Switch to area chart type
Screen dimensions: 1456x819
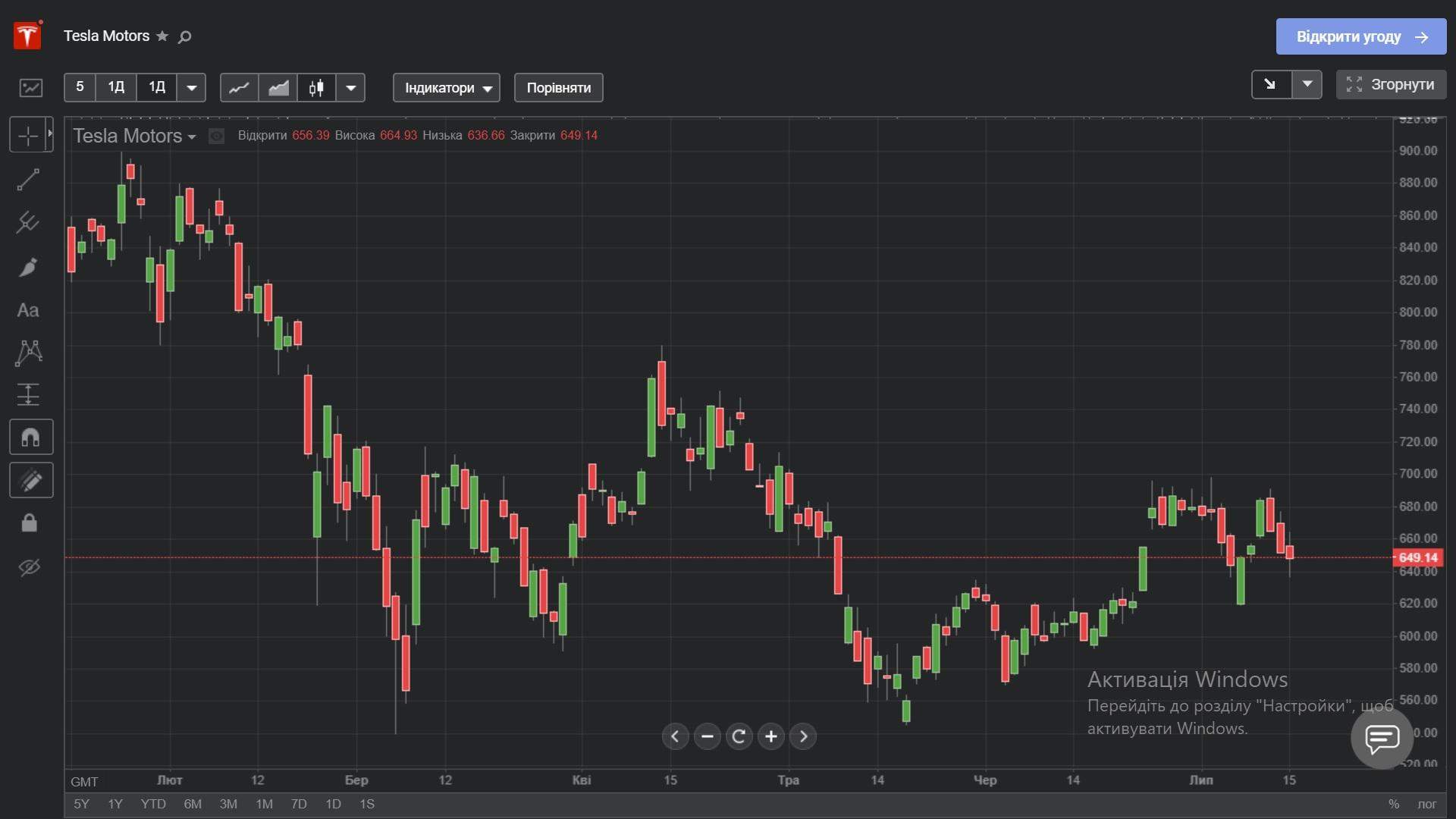click(278, 87)
